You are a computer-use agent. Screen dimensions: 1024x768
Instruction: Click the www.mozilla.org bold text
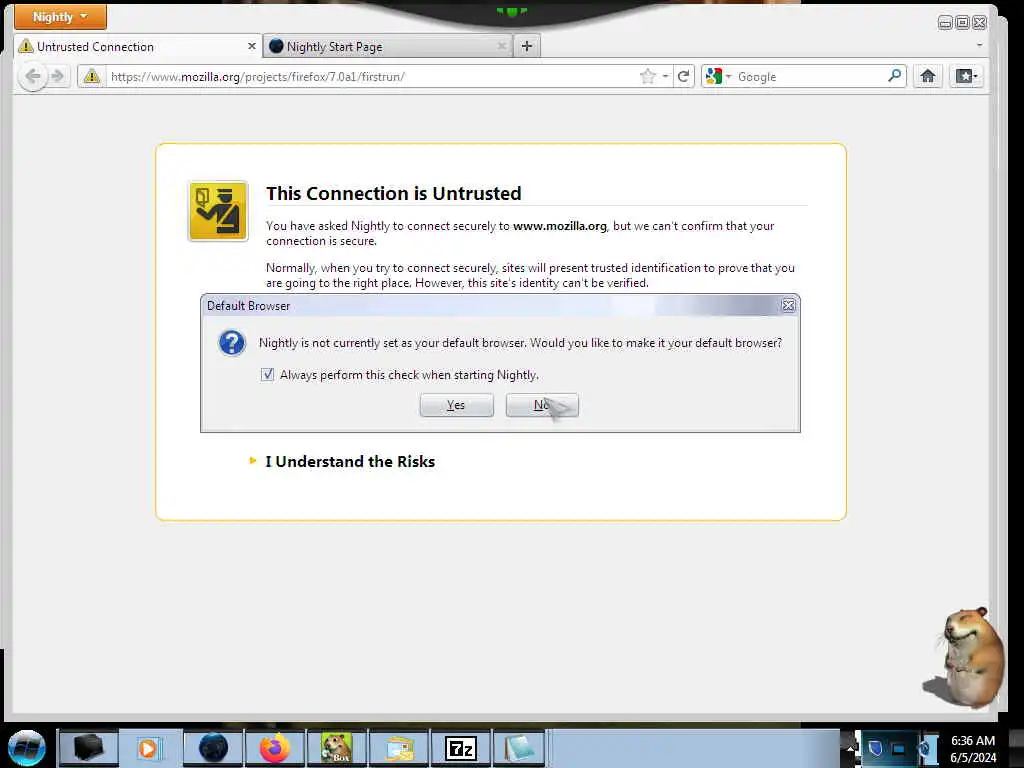560,226
